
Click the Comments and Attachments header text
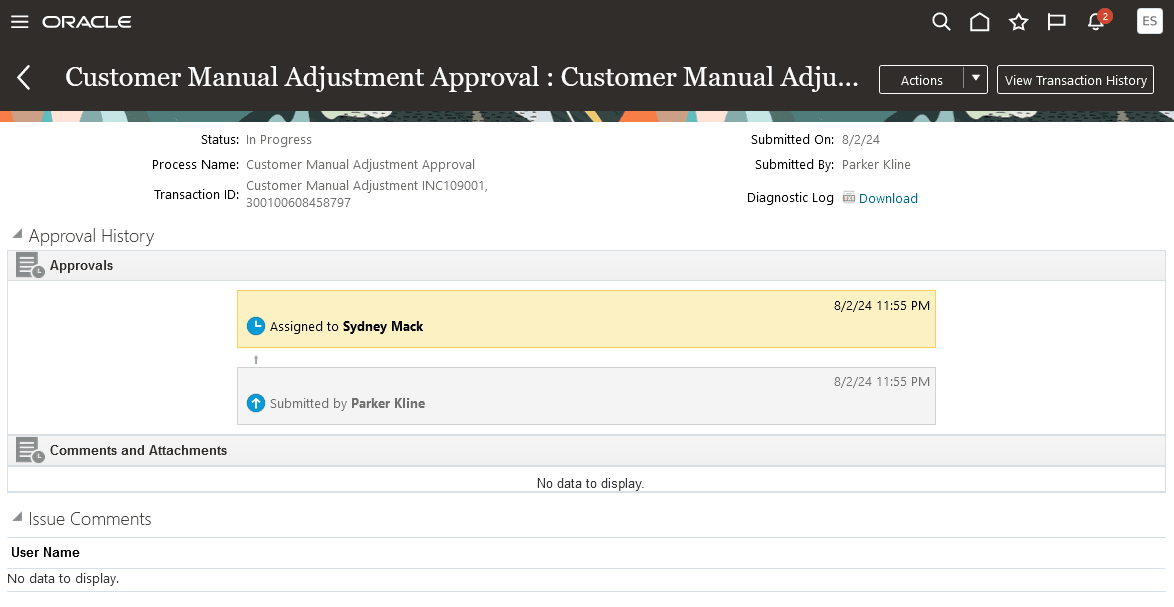point(139,451)
